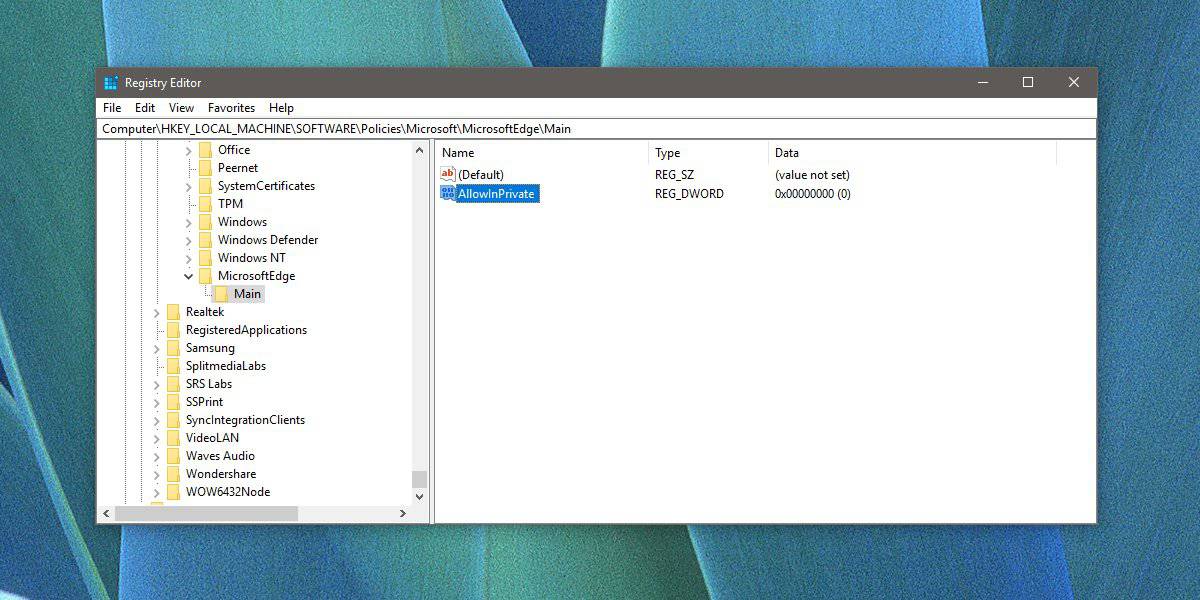Image resolution: width=1200 pixels, height=600 pixels.
Task: Open the File menu
Action: (112, 108)
